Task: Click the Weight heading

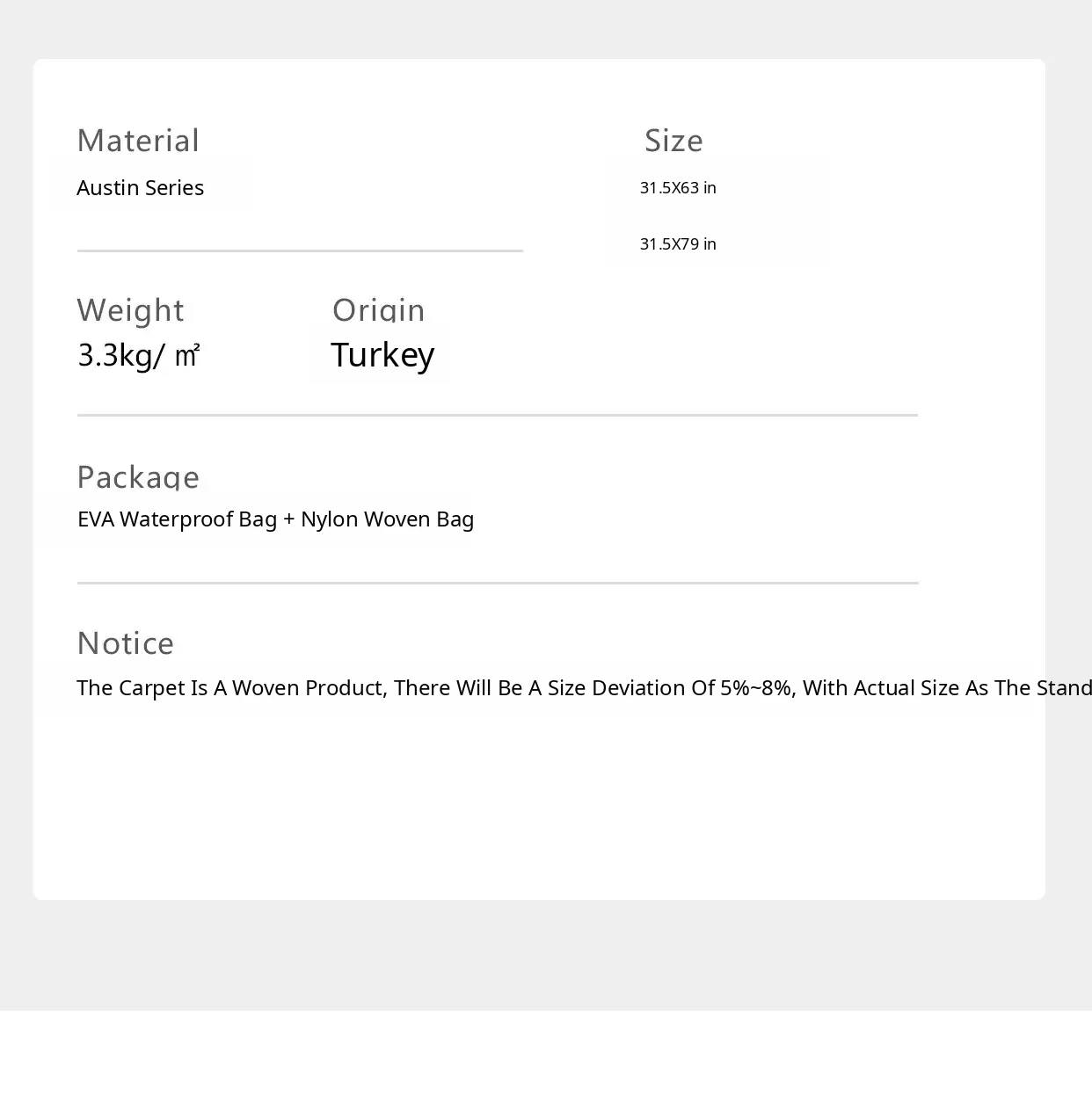Action: tap(130, 310)
